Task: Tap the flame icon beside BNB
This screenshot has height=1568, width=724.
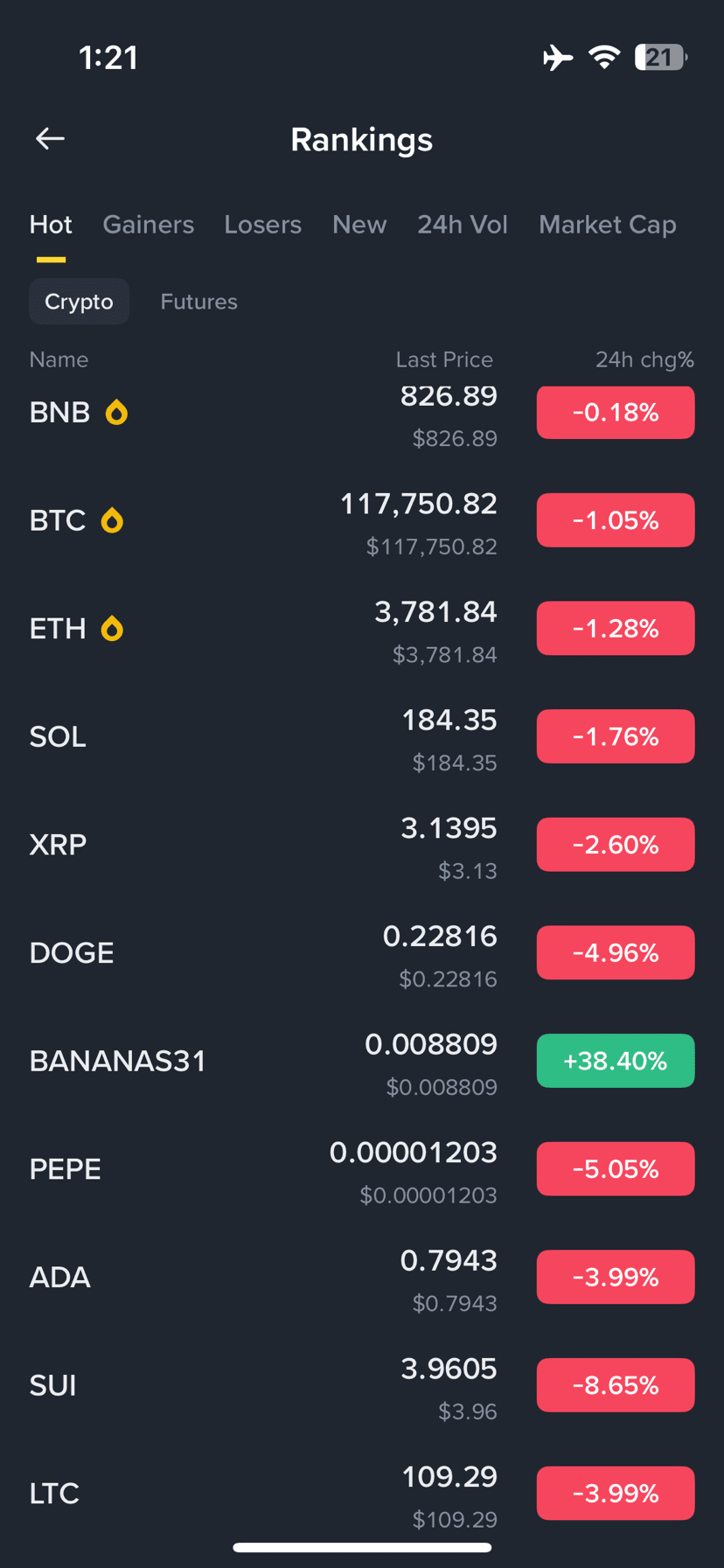Action: (x=116, y=412)
